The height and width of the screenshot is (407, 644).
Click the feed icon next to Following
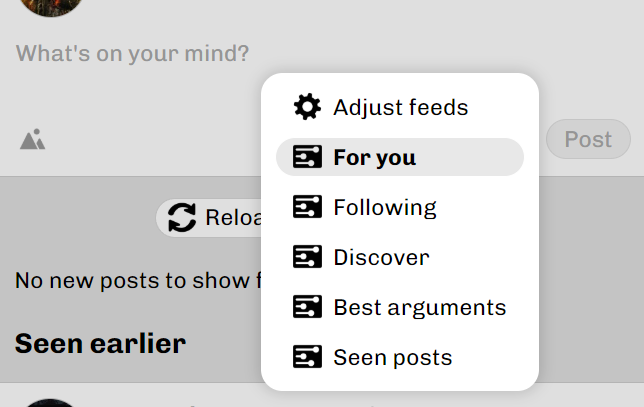[x=307, y=207]
